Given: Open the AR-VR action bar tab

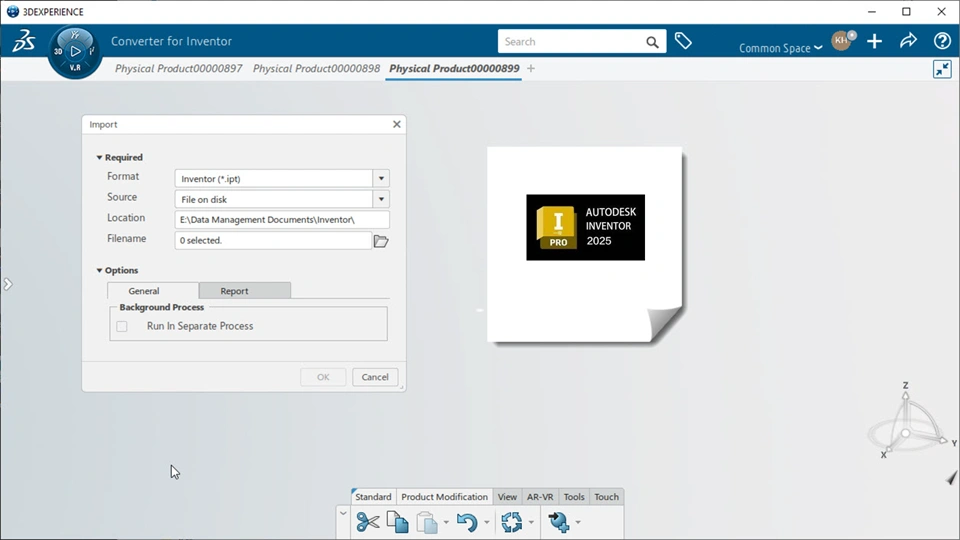Looking at the screenshot, I should pyautogui.click(x=540, y=497).
